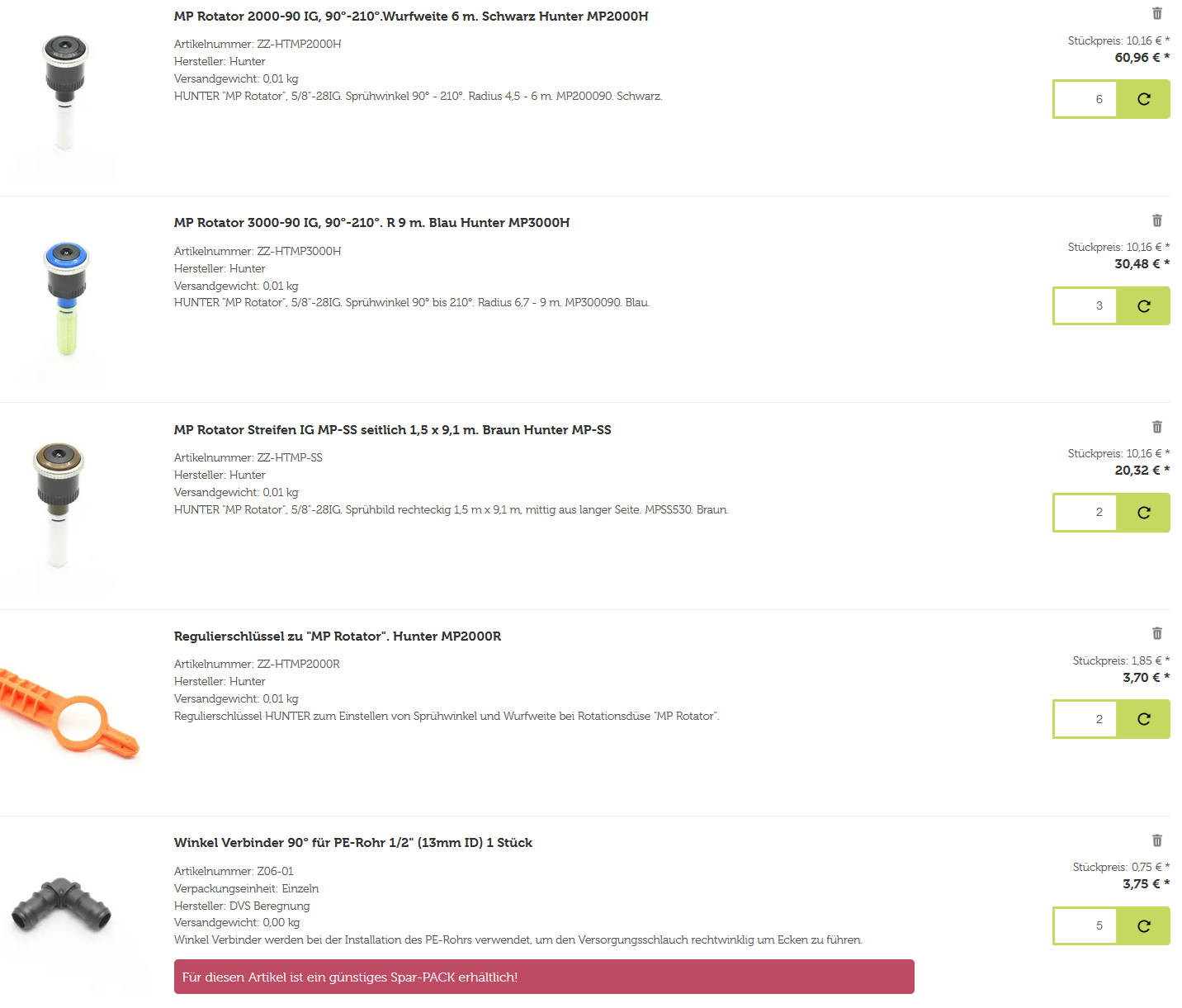1182x1008 pixels.
Task: Open MP Rotator 3000-90 IG product link
Action: pyautogui.click(x=371, y=223)
